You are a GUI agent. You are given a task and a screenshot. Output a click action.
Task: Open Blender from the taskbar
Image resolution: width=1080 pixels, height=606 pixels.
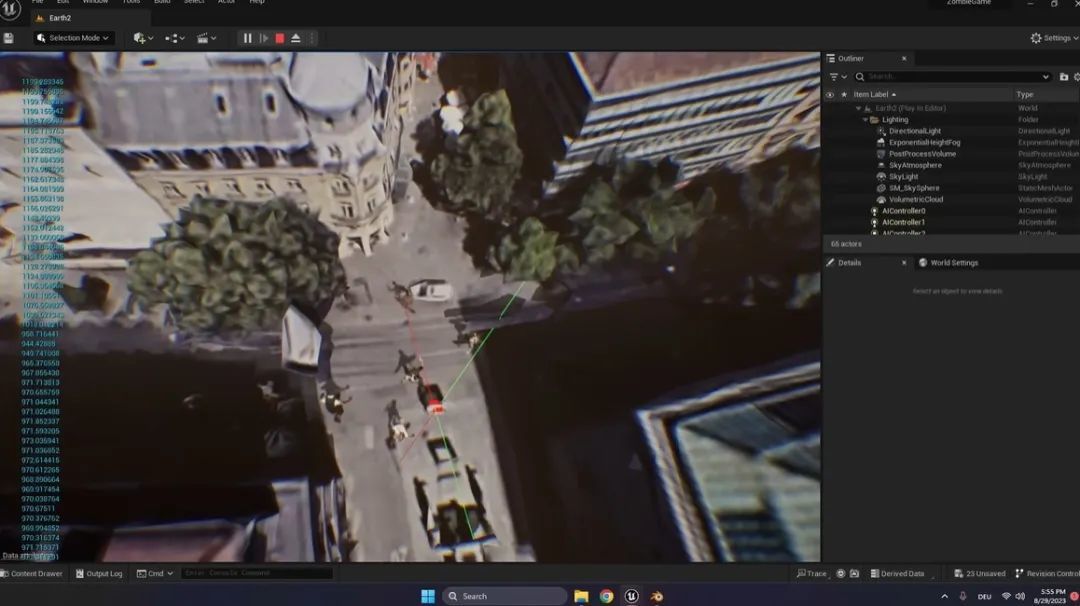click(x=656, y=596)
